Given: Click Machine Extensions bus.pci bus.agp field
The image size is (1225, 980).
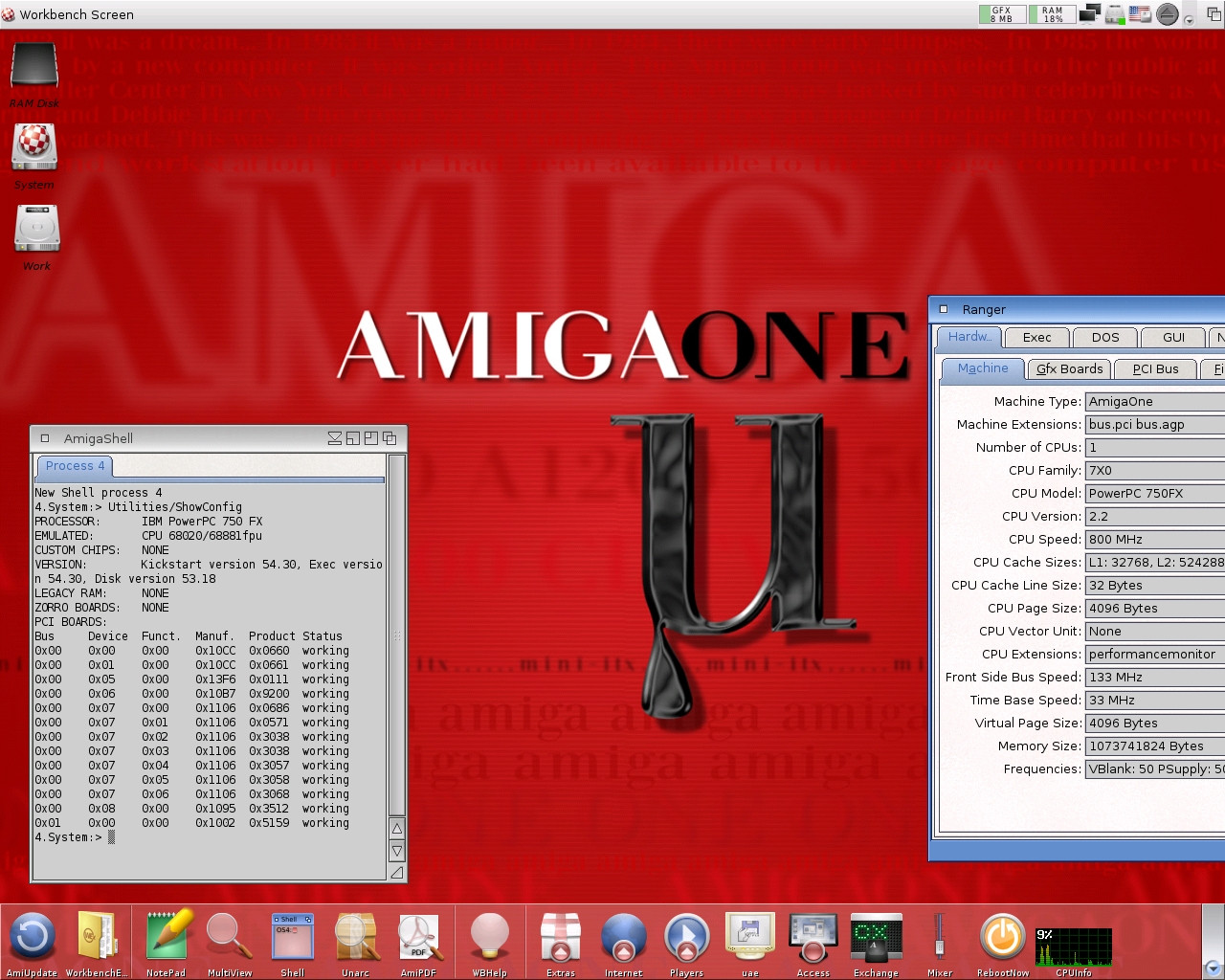Looking at the screenshot, I should click(x=1155, y=424).
